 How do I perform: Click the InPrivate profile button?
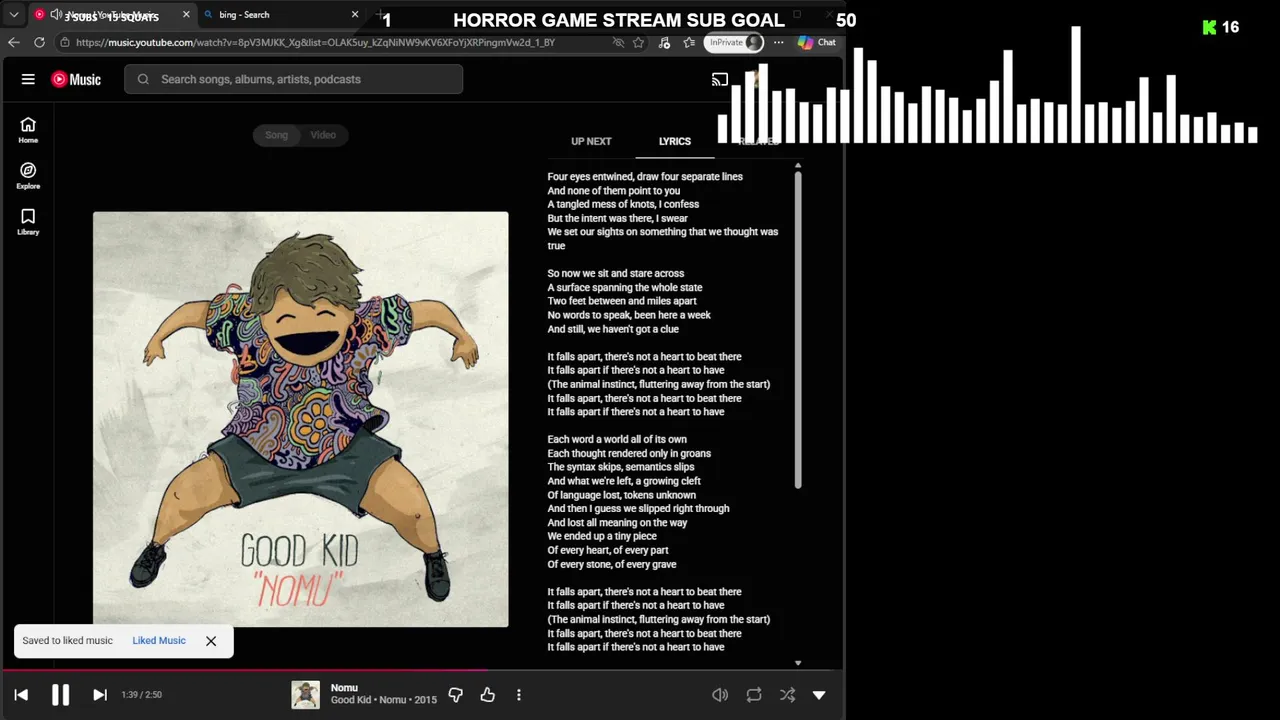tap(734, 43)
